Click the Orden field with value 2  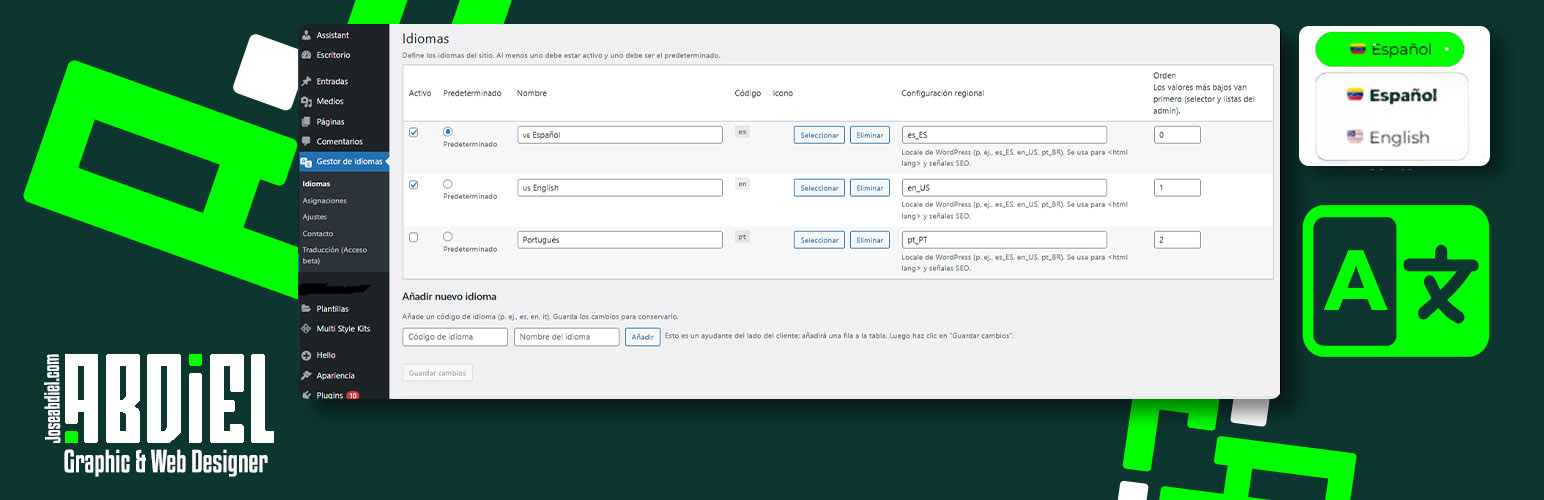click(x=1177, y=240)
